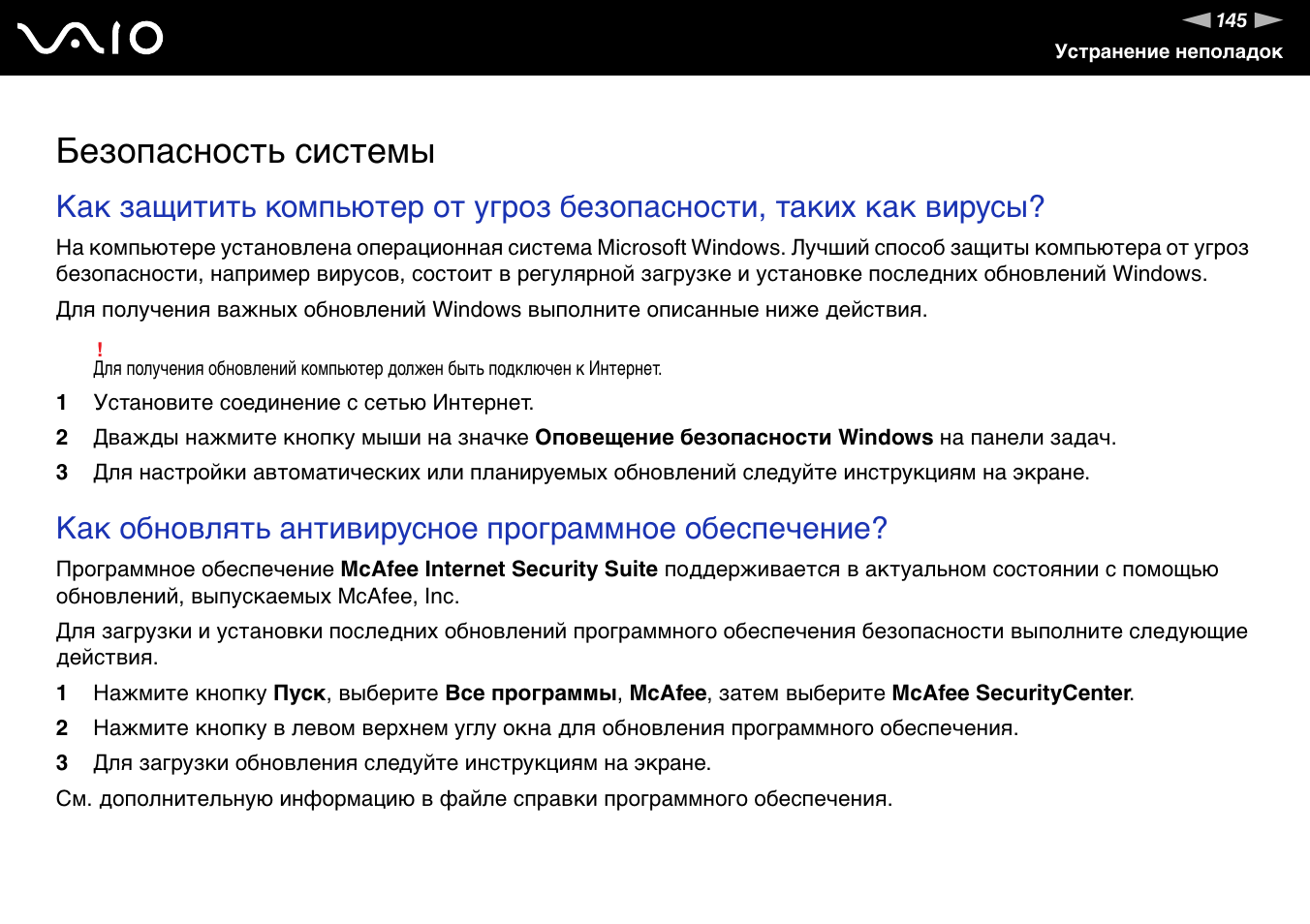Open link Как обновлять антивирусное программное обеспечение?
Screen dimensions: 1310x924
pyautogui.click(x=471, y=529)
